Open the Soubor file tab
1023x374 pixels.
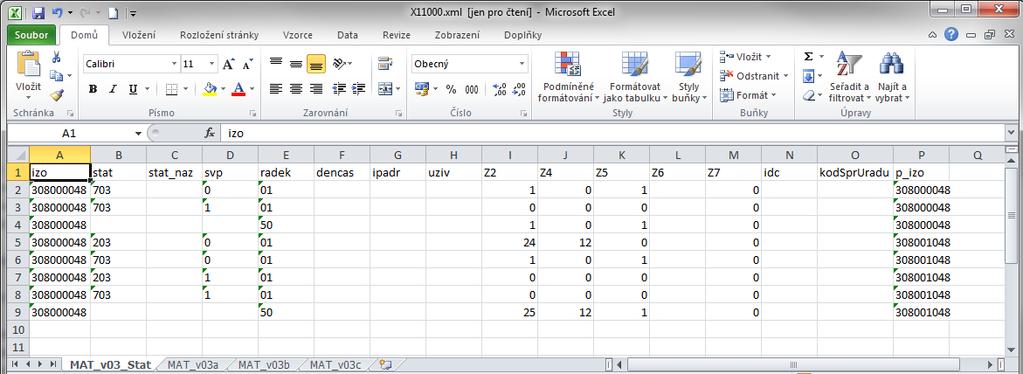31,35
